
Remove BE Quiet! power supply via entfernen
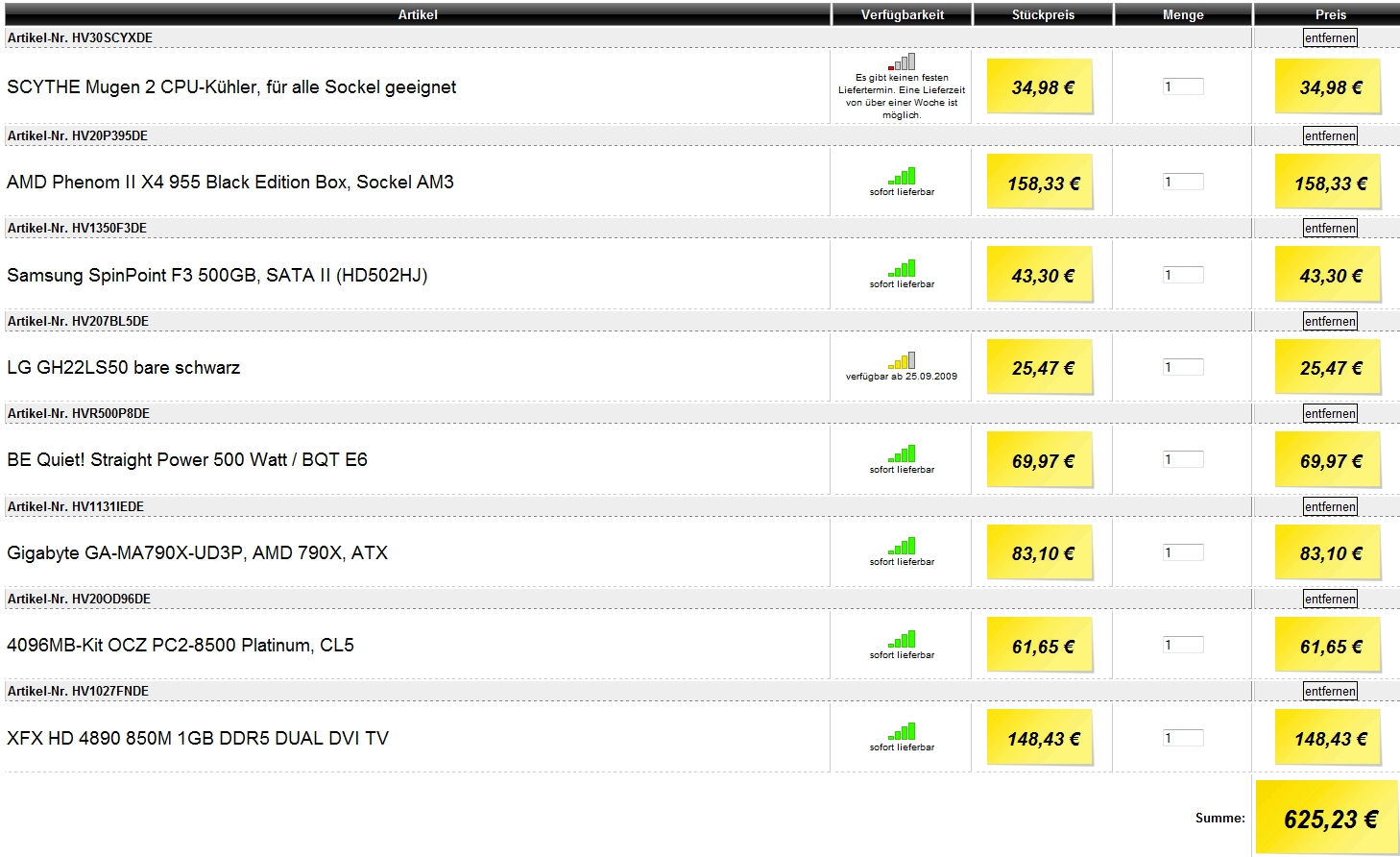point(1330,413)
